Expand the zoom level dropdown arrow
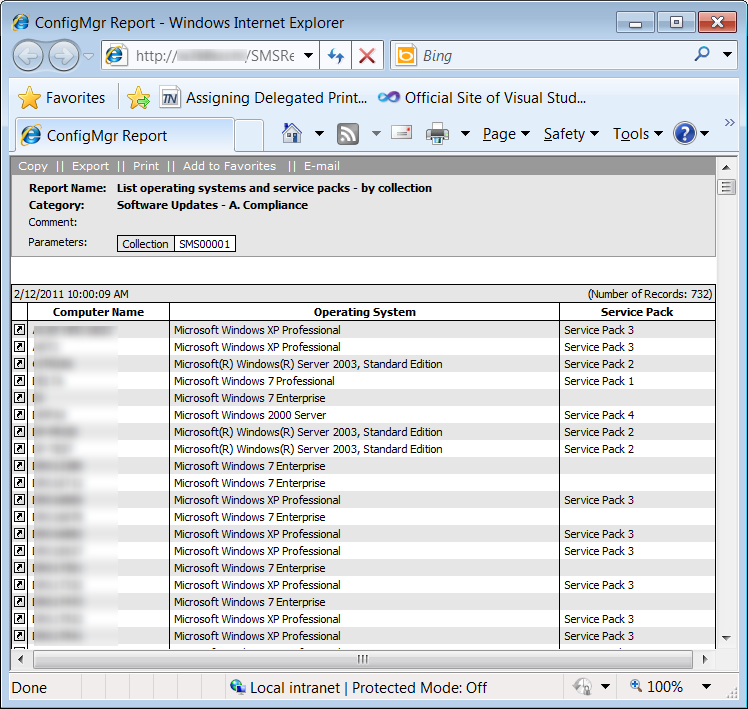 click(x=706, y=687)
